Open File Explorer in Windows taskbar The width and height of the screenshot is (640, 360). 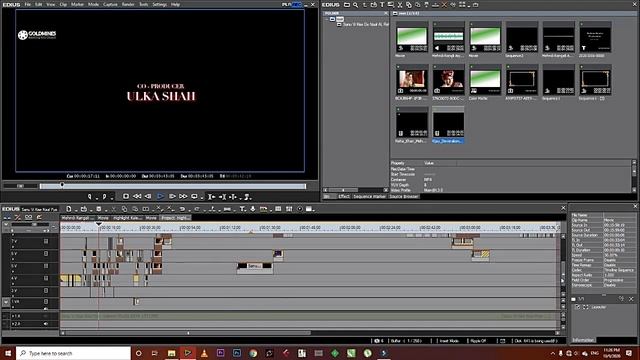point(171,353)
